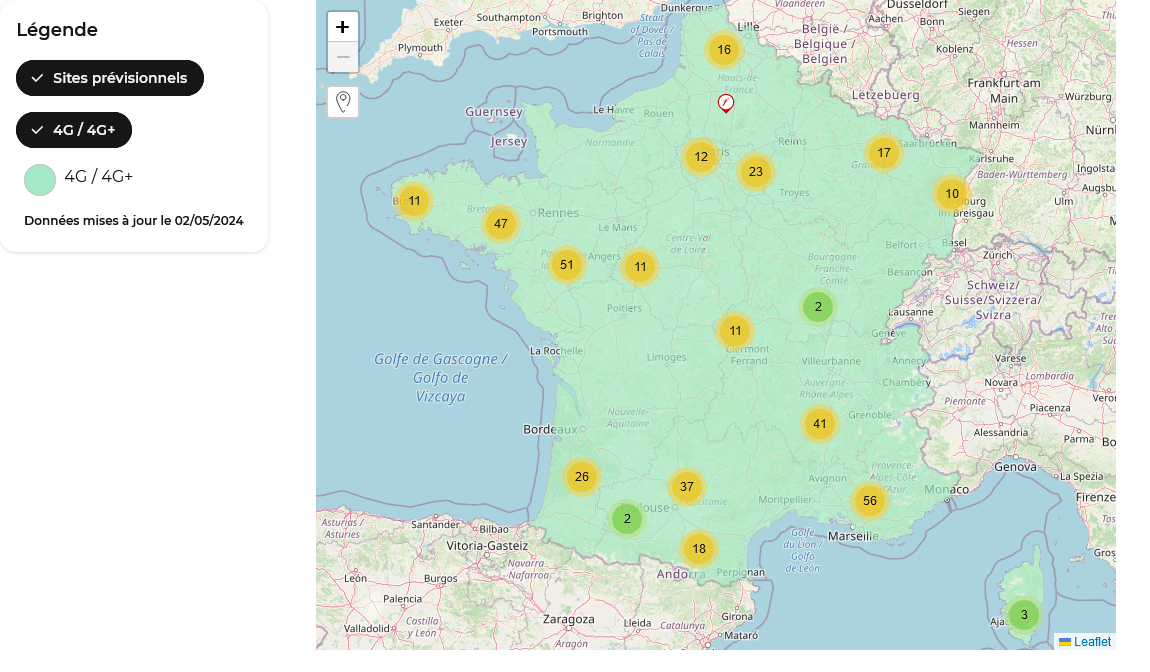This screenshot has width=1150, height=672.
Task: Expand the cluster of 47 in Brittany
Action: [501, 224]
